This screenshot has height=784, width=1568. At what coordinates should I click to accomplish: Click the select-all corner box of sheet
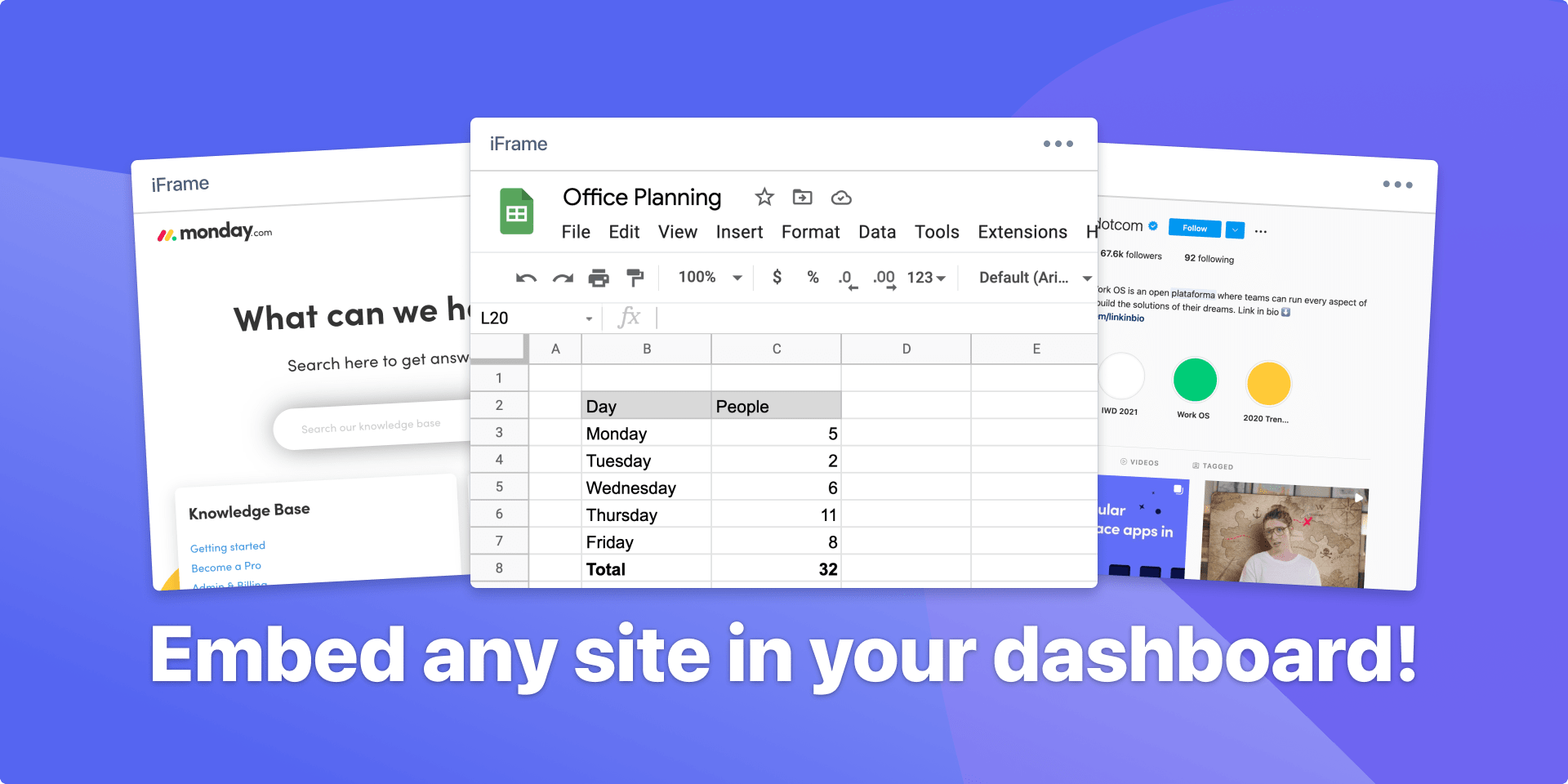499,348
